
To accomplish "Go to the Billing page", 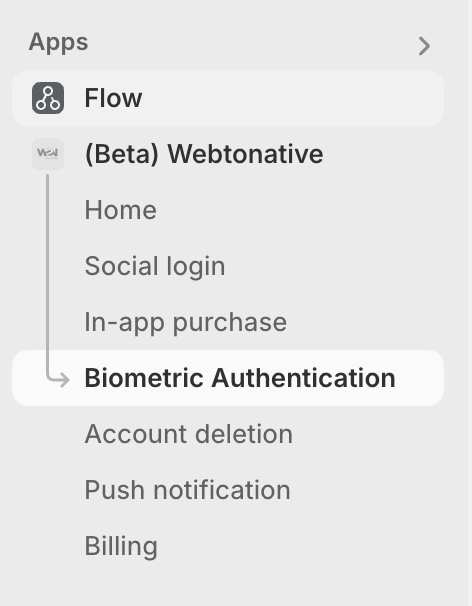I will [x=121, y=546].
